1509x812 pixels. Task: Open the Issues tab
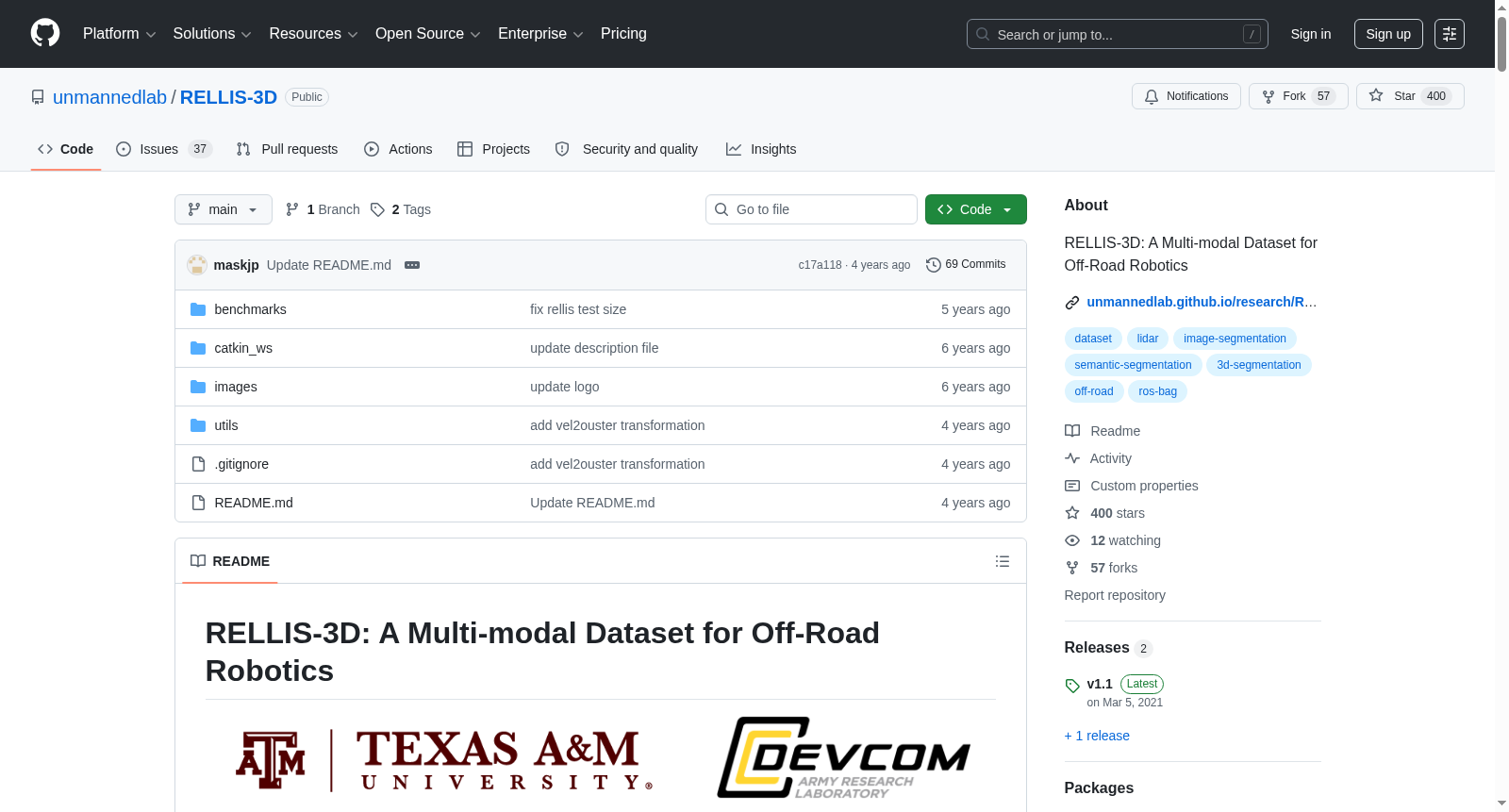164,149
